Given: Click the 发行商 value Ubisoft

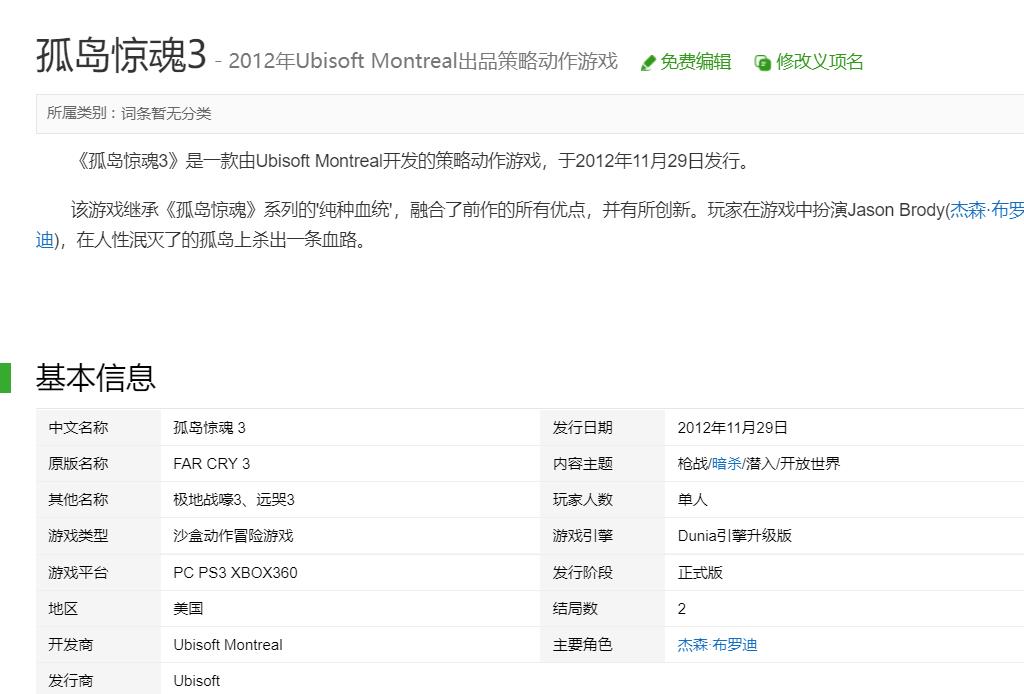Looking at the screenshot, I should point(197,681).
